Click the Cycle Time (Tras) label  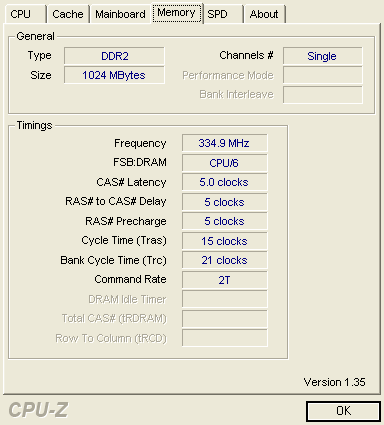pos(124,240)
